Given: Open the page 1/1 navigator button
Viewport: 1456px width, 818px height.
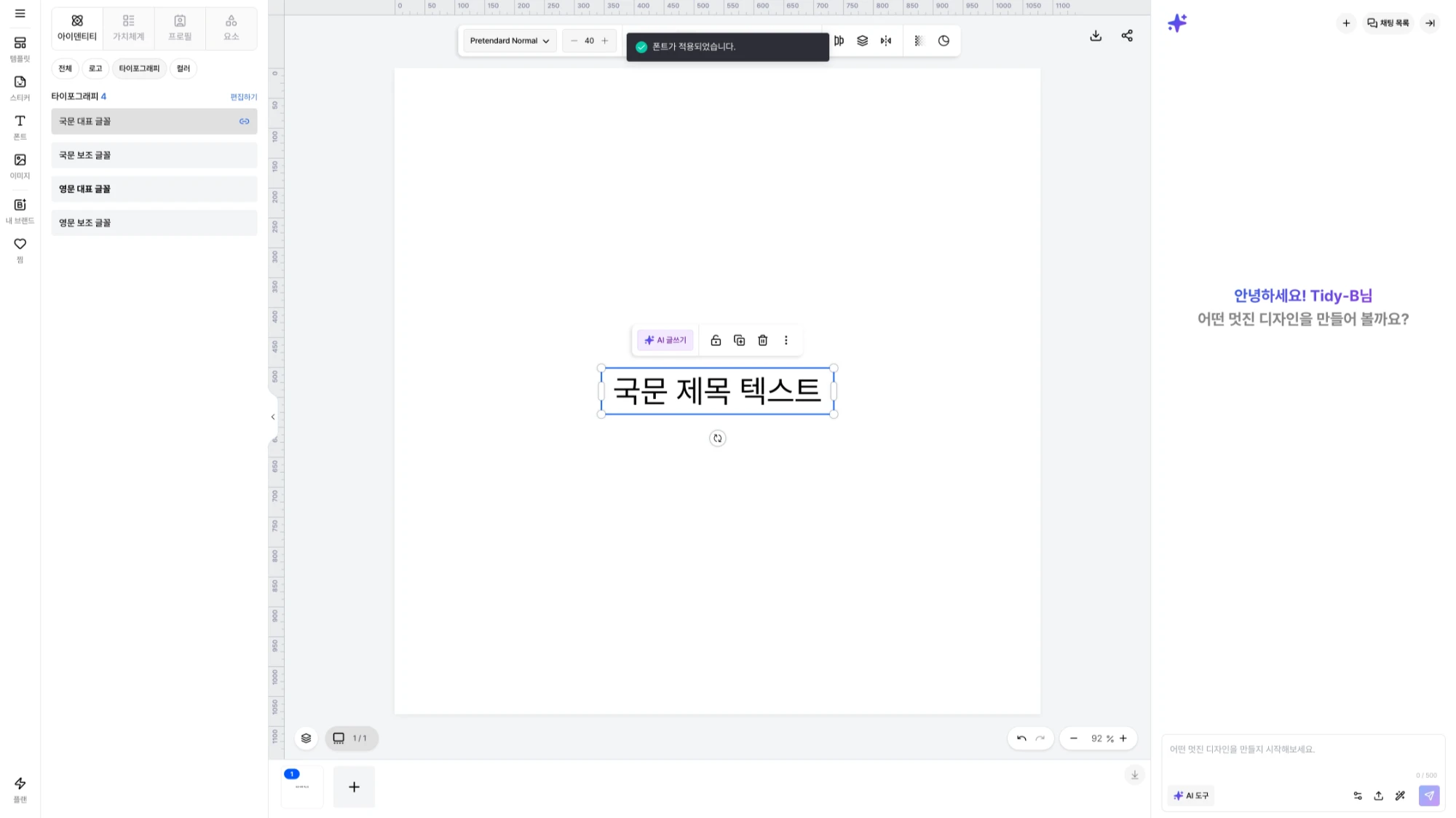Looking at the screenshot, I should tap(352, 739).
